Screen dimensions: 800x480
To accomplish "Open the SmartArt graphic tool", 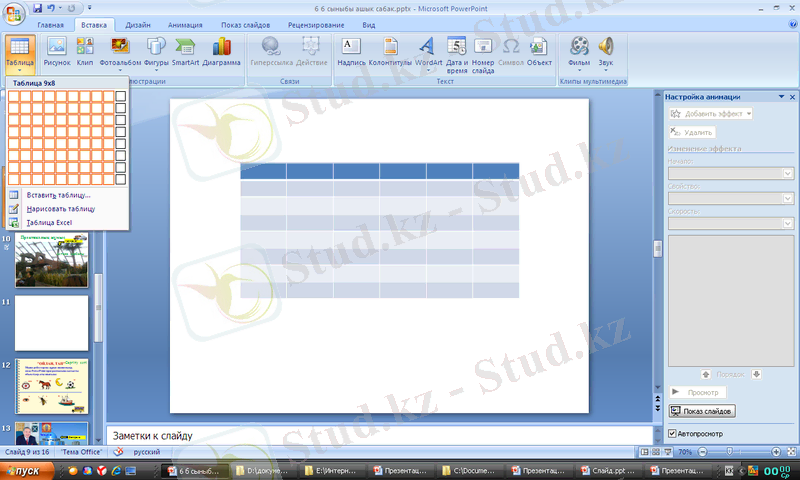I will point(185,51).
